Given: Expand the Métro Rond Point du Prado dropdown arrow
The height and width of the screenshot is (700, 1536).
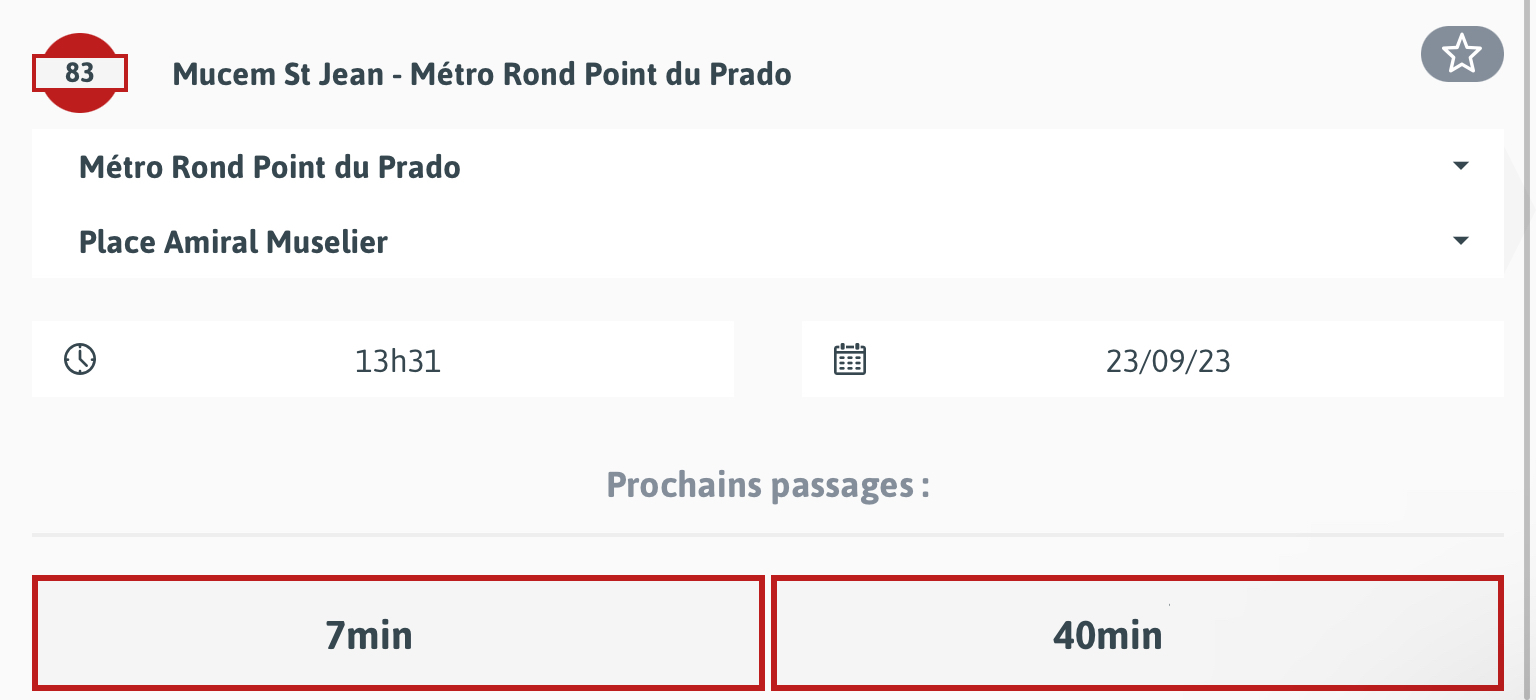Looking at the screenshot, I should coord(1460,166).
